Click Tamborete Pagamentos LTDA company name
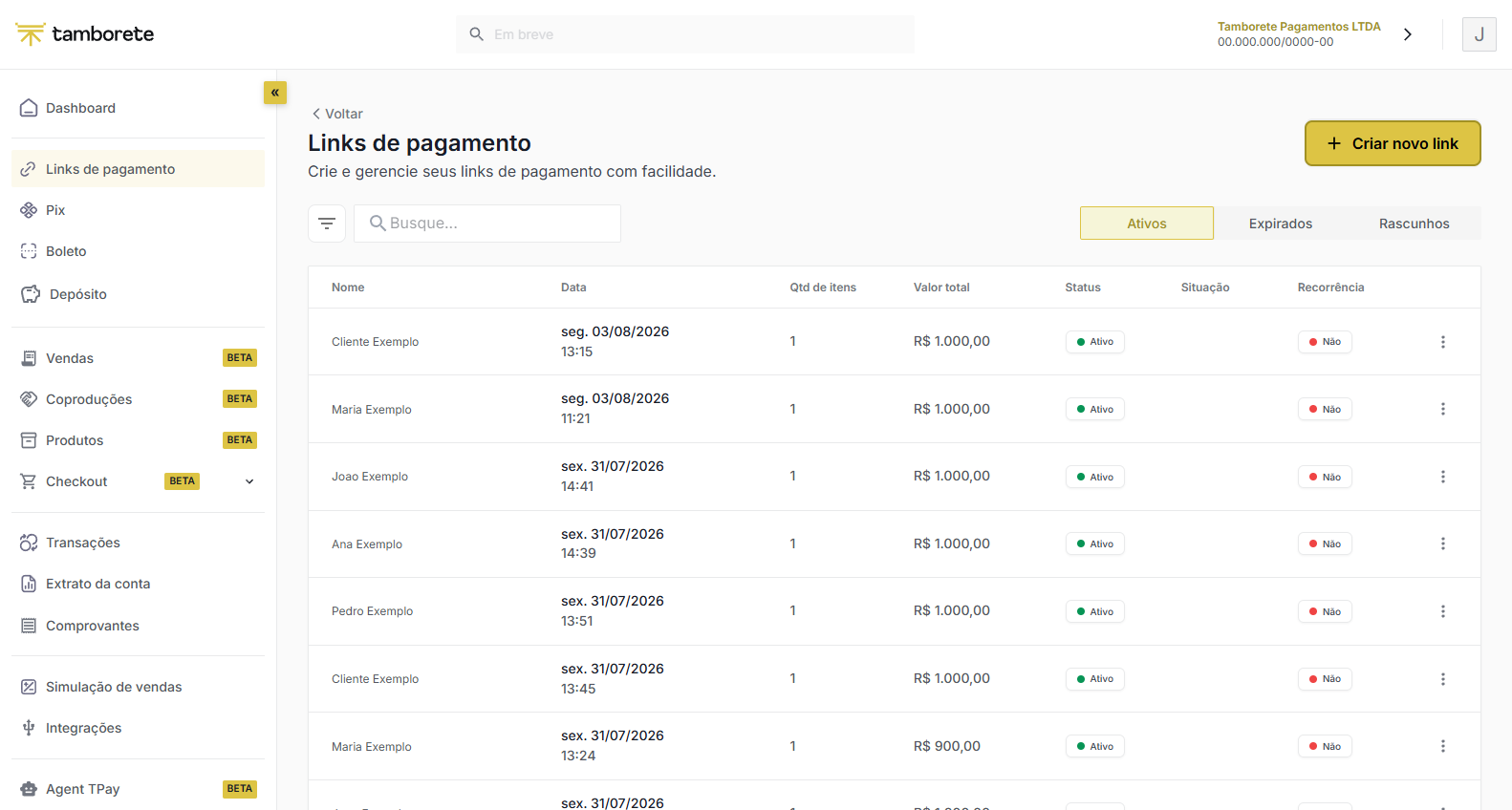 [1299, 27]
